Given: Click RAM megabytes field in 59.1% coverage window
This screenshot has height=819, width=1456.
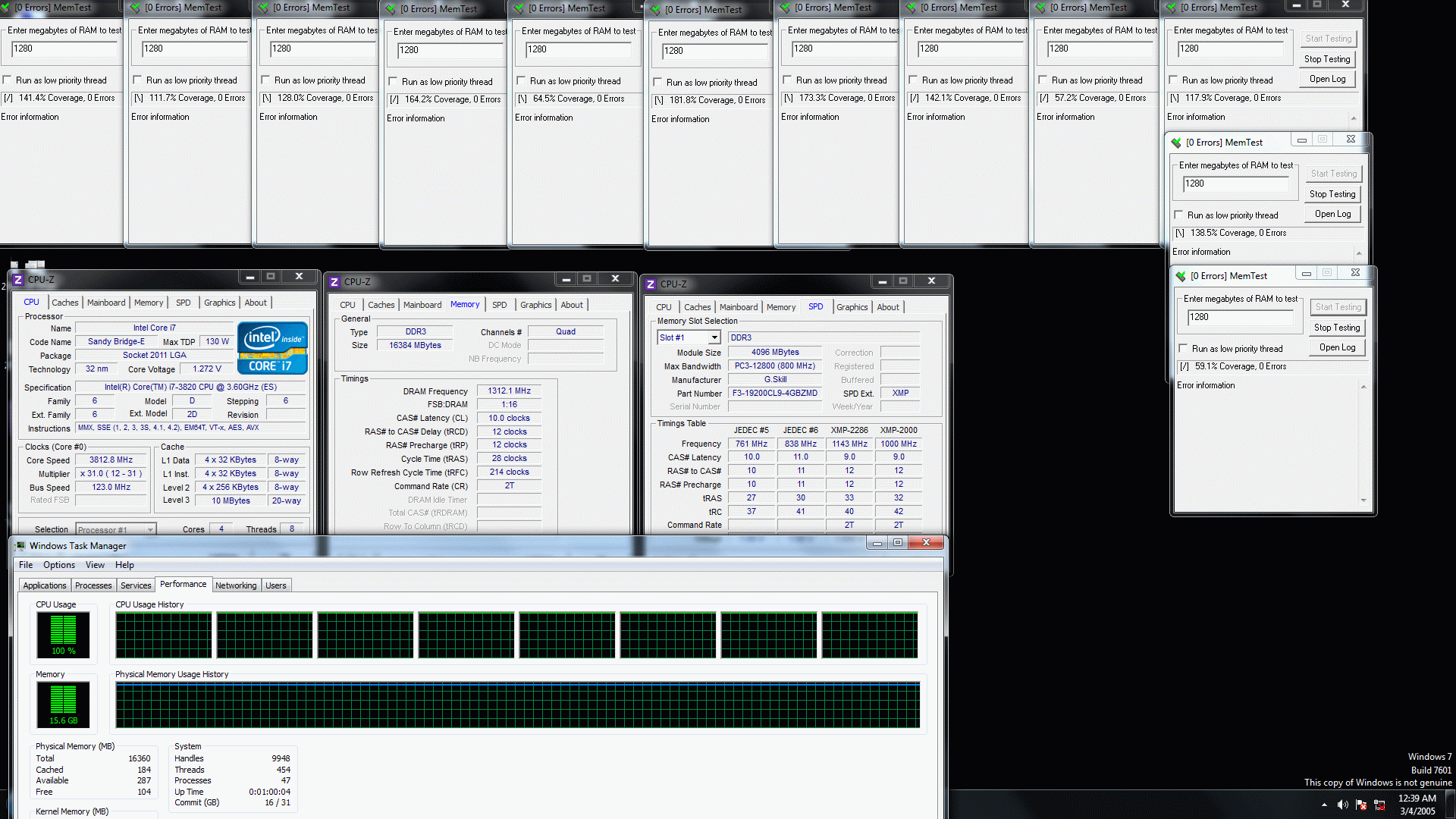Looking at the screenshot, I should click(x=1241, y=318).
